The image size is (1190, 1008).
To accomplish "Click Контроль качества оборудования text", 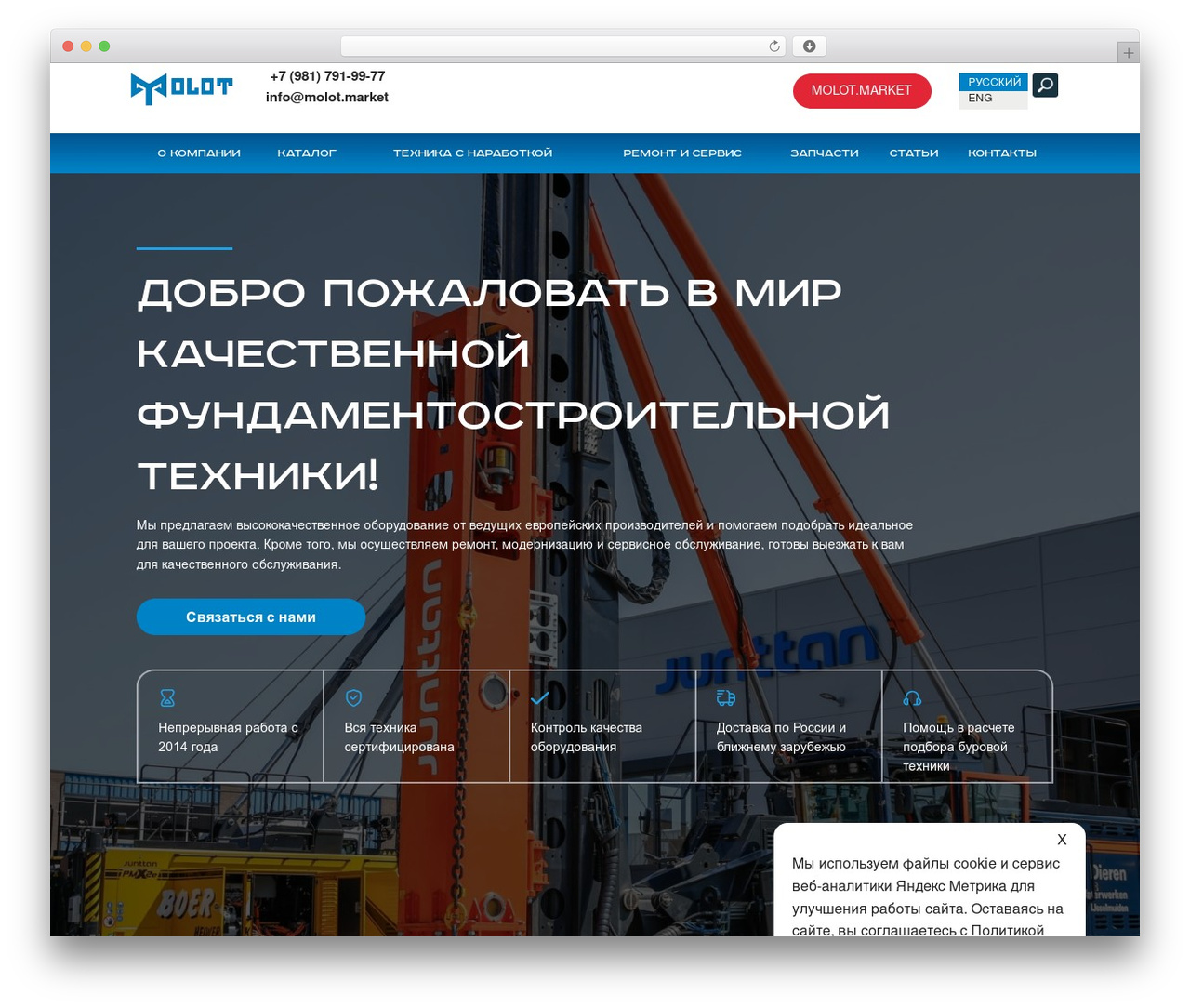I will click(x=587, y=737).
